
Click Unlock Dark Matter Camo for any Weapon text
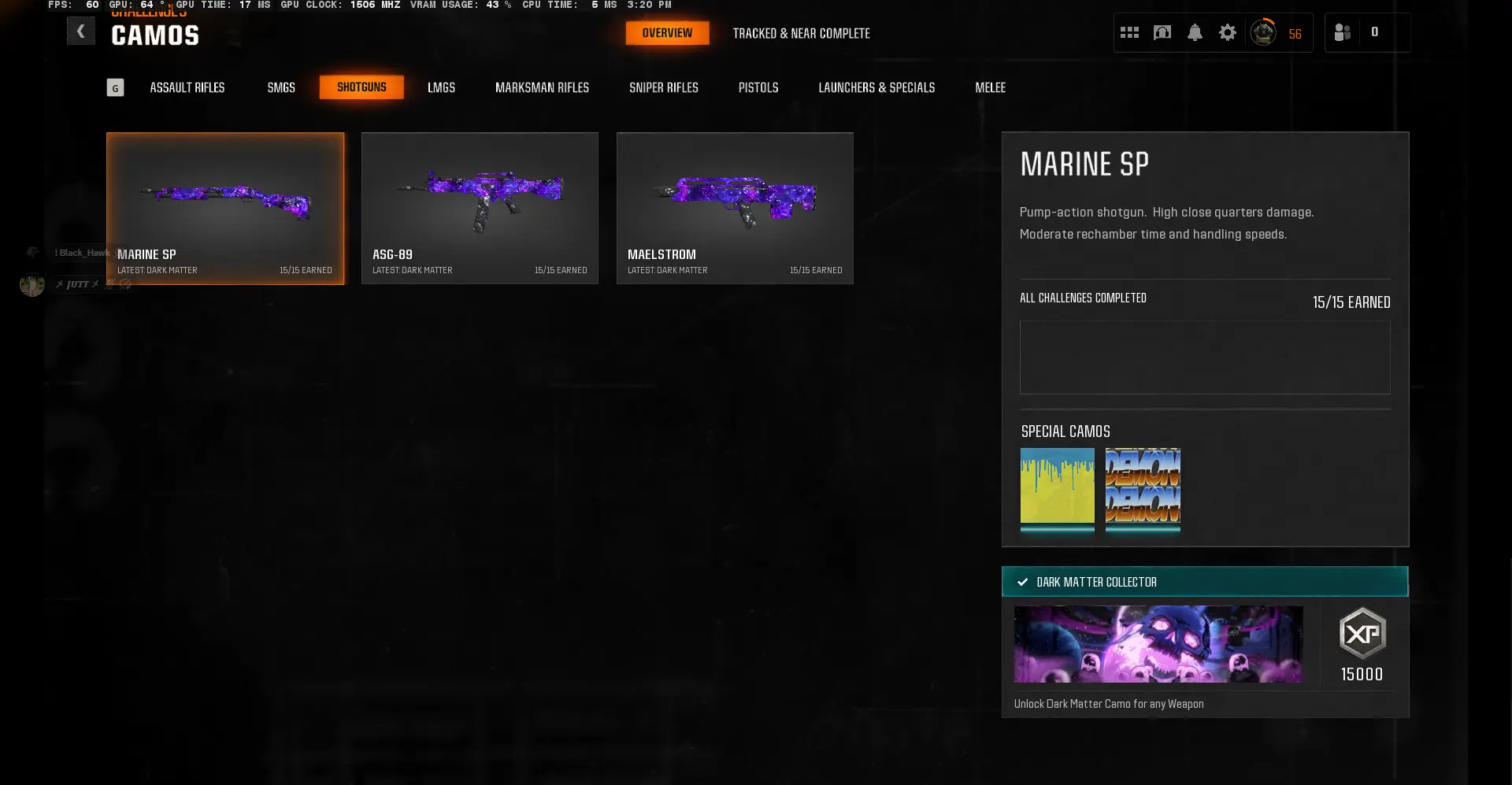(x=1109, y=704)
